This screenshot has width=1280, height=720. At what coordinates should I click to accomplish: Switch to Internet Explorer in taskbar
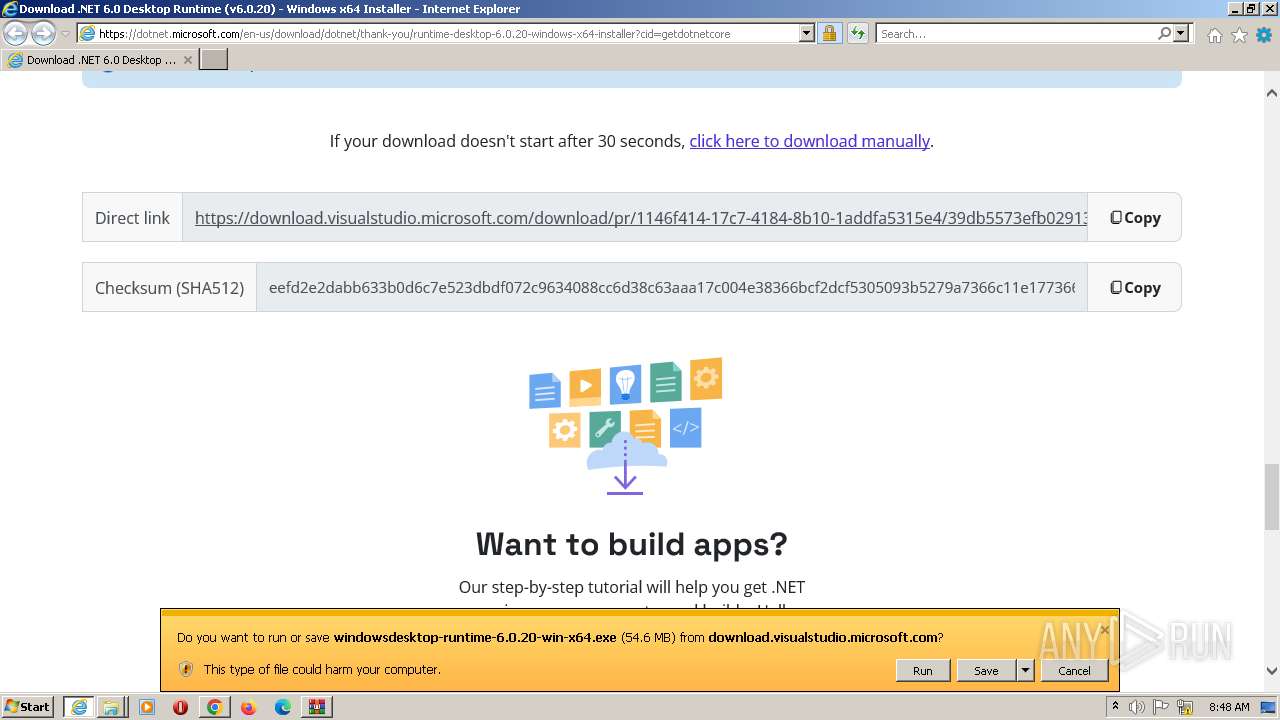click(x=79, y=707)
